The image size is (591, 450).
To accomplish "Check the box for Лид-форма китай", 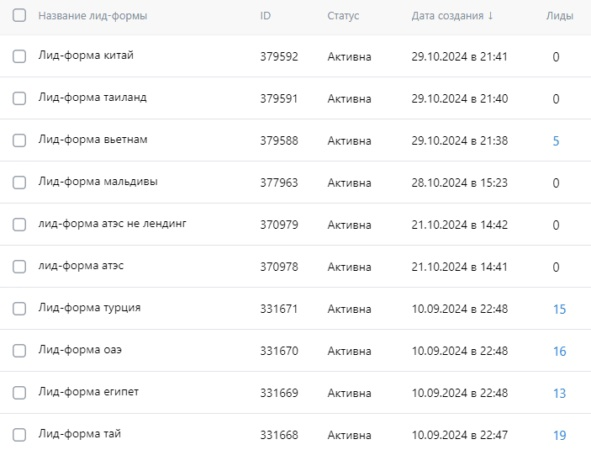I will pyautogui.click(x=19, y=57).
